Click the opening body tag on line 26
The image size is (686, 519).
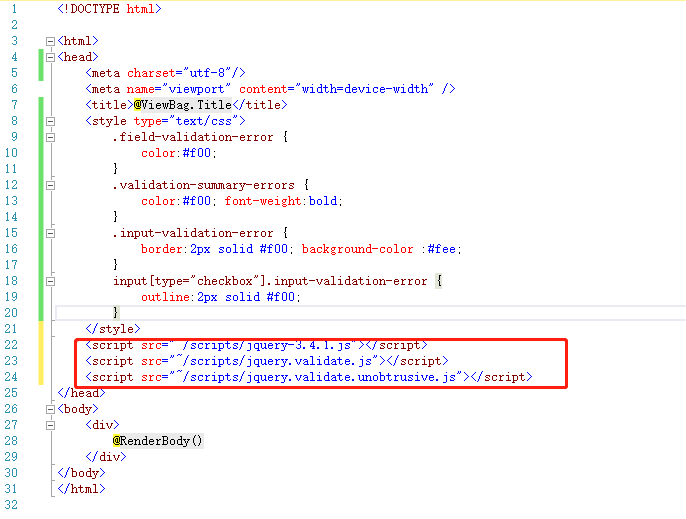[x=78, y=409]
